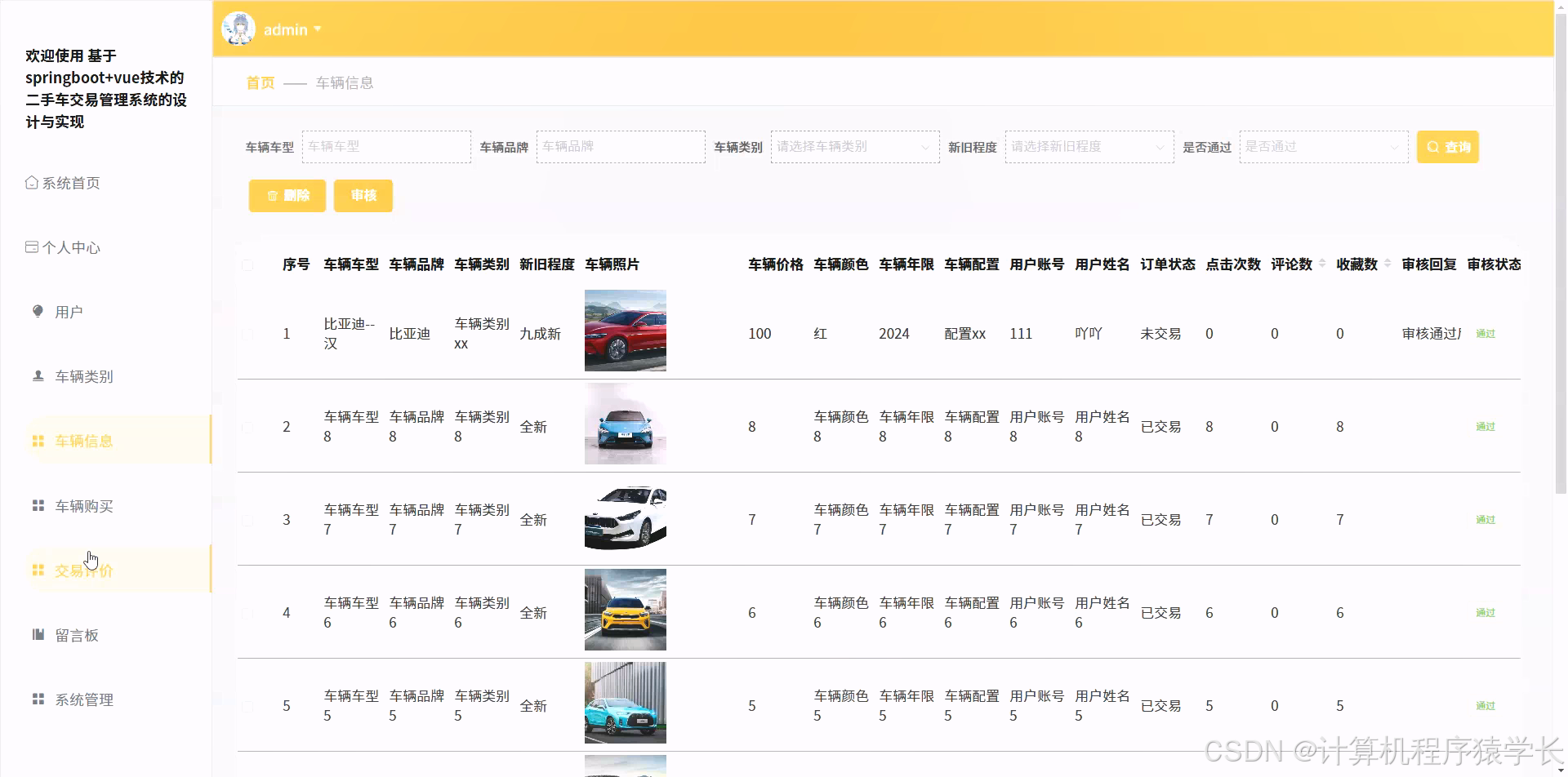Open the red BYD car photo
This screenshot has width=1568, height=777.
(626, 331)
